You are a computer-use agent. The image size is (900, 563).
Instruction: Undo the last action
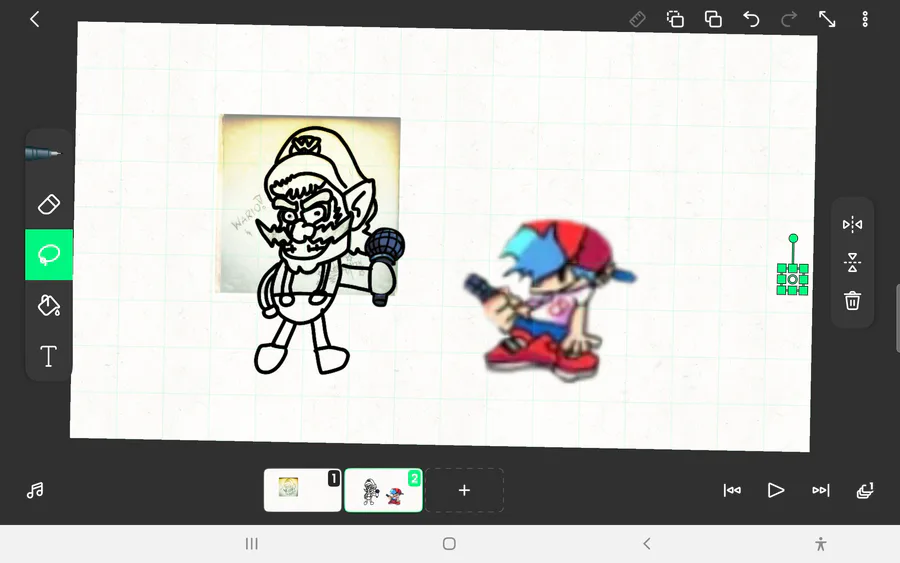[751, 20]
